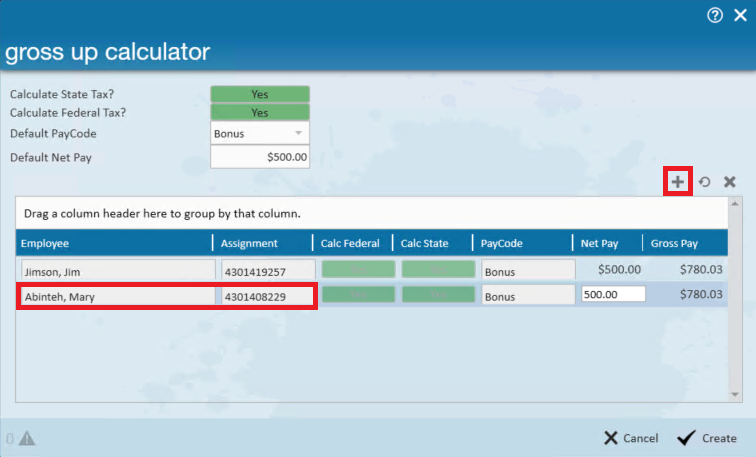The image size is (756, 457).
Task: Click the warning triangle icon
Action: pos(27,438)
